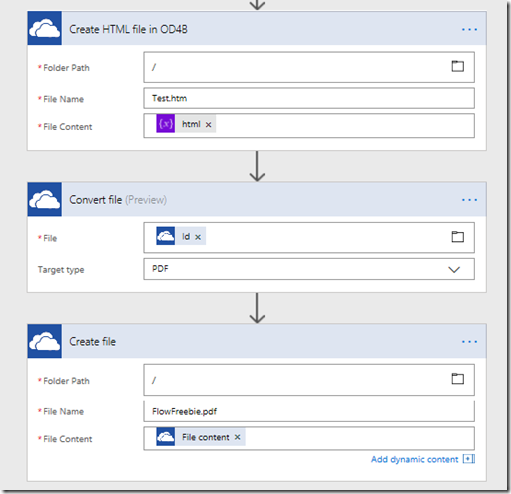Open file picker icon in Convert file File field
Viewport: 511px width, 494px height.
(x=457, y=237)
